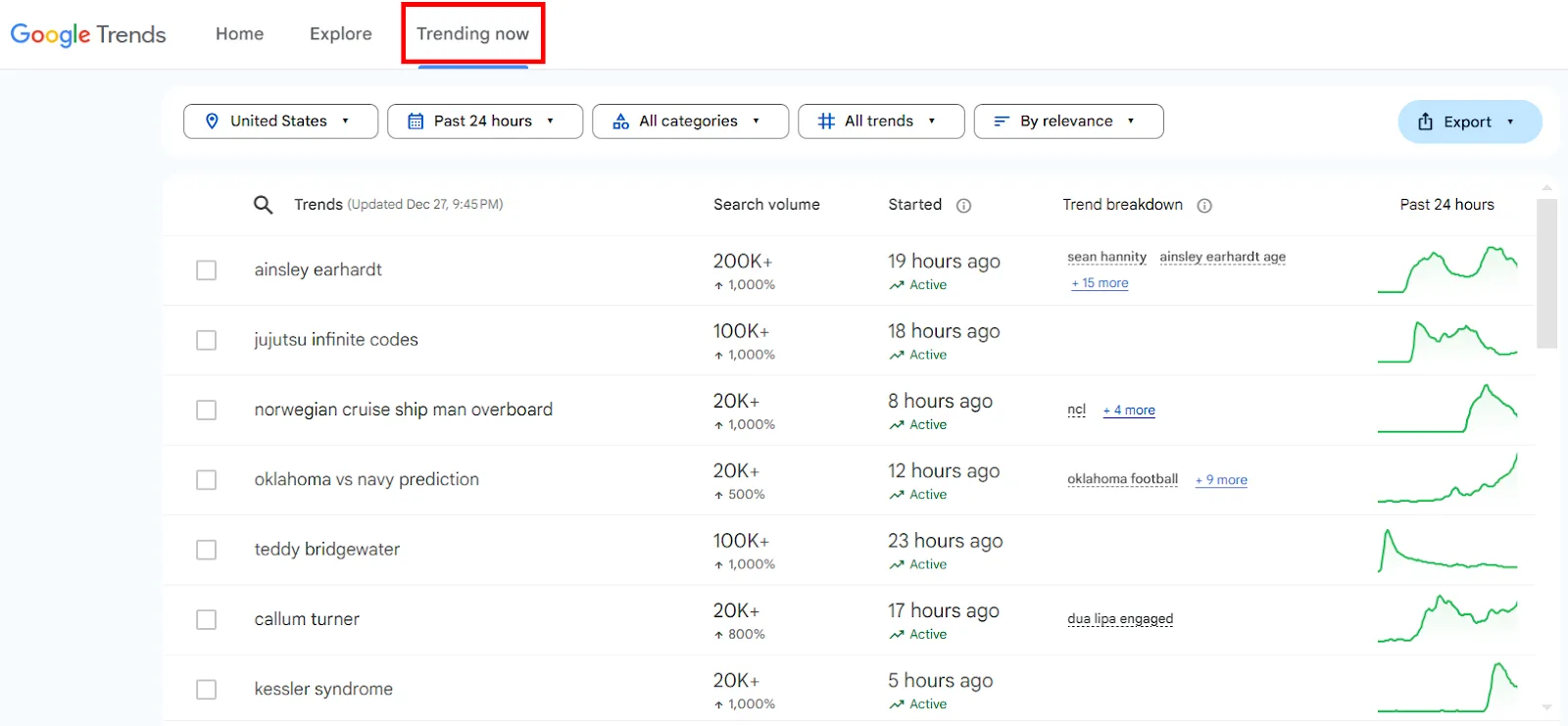Check the callum turner row checkbox
This screenshot has width=1568, height=726.
pos(206,619)
